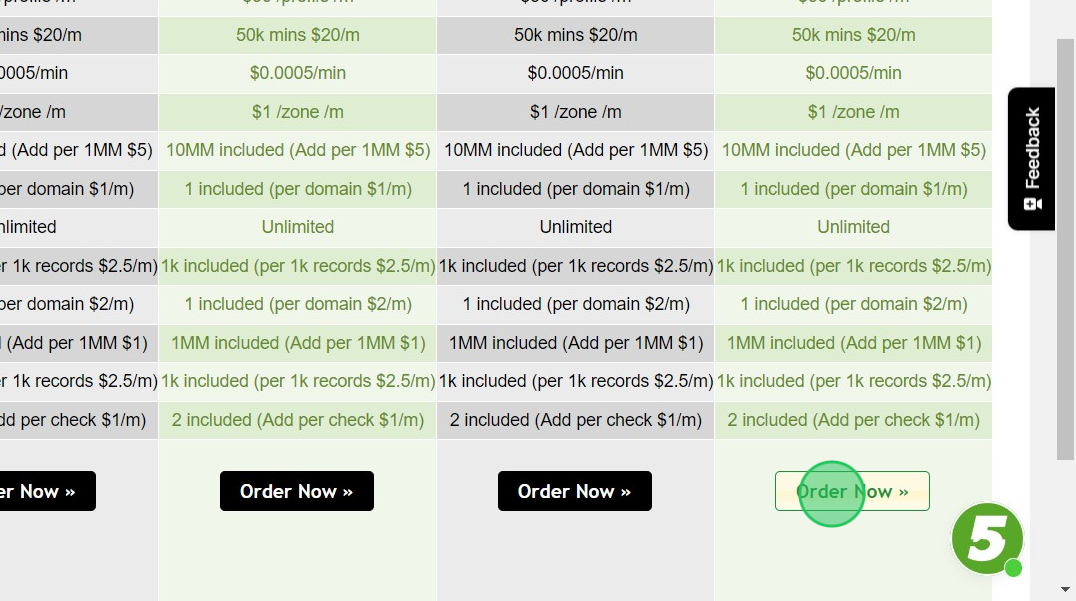The height and width of the screenshot is (601, 1076).
Task: Click the cut-off '/zone /m' cell
Action: coord(33,112)
